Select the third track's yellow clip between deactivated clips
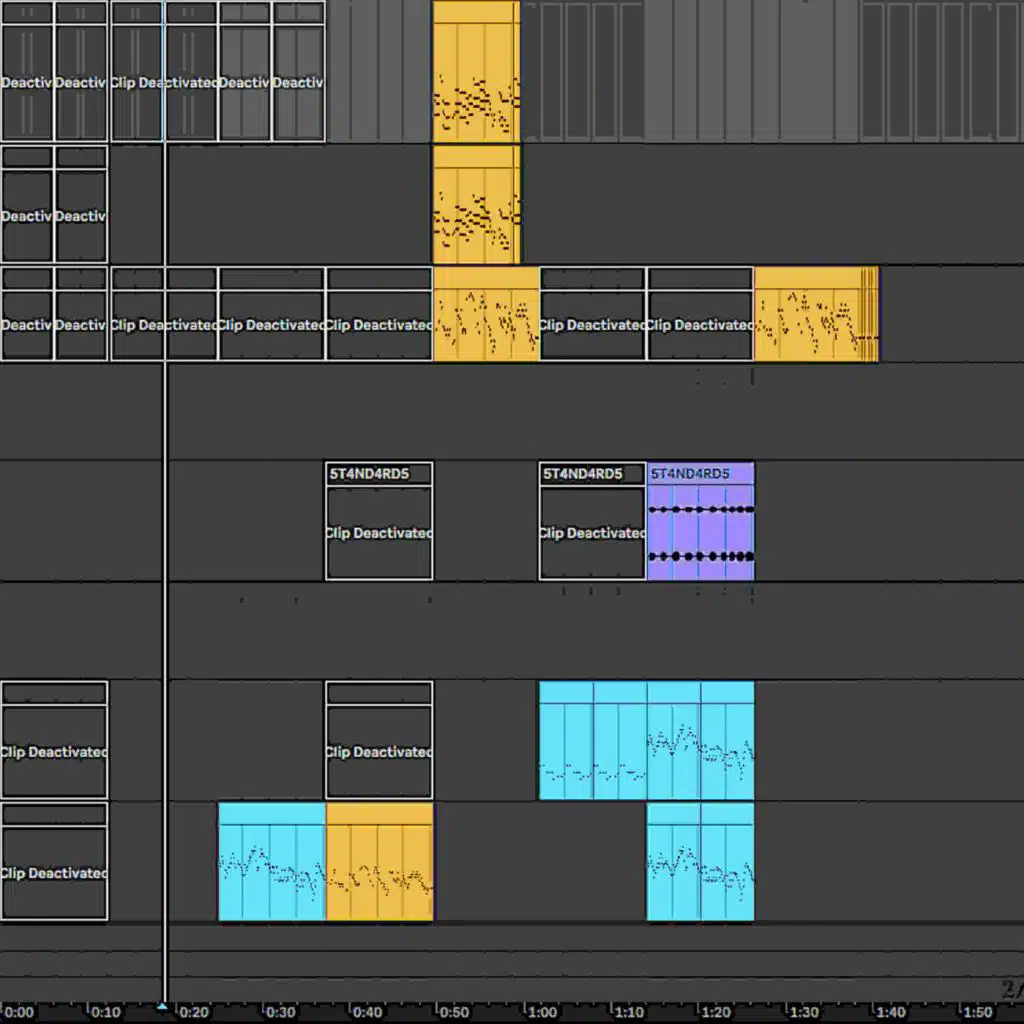The width and height of the screenshot is (1024, 1024). tap(486, 315)
